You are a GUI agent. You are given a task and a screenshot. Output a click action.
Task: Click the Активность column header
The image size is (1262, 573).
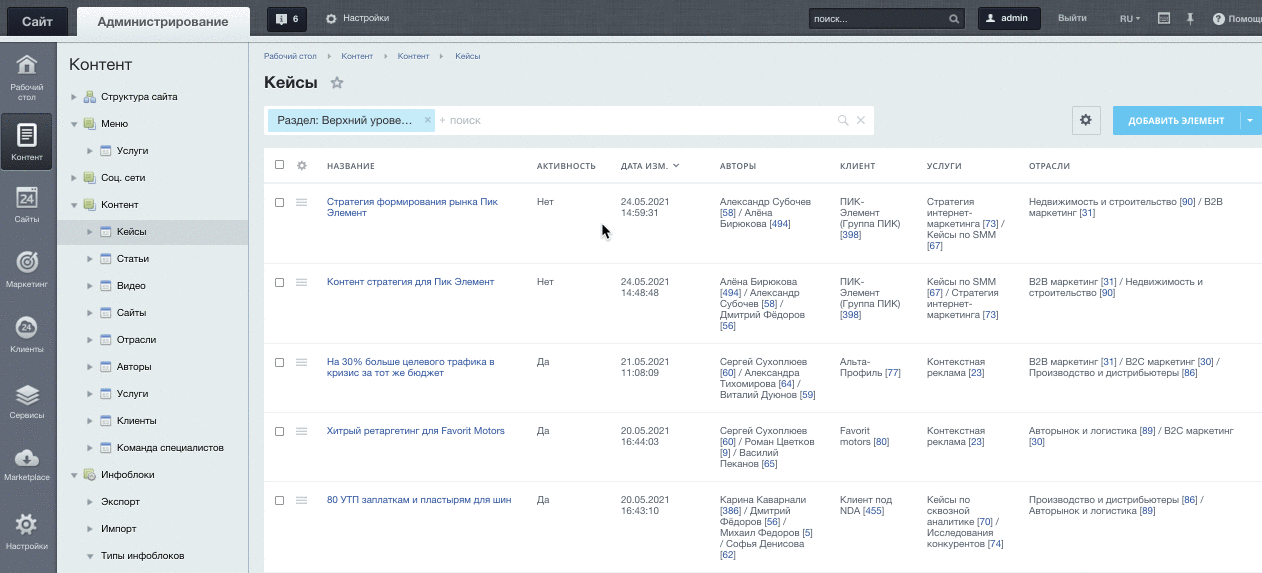click(566, 166)
